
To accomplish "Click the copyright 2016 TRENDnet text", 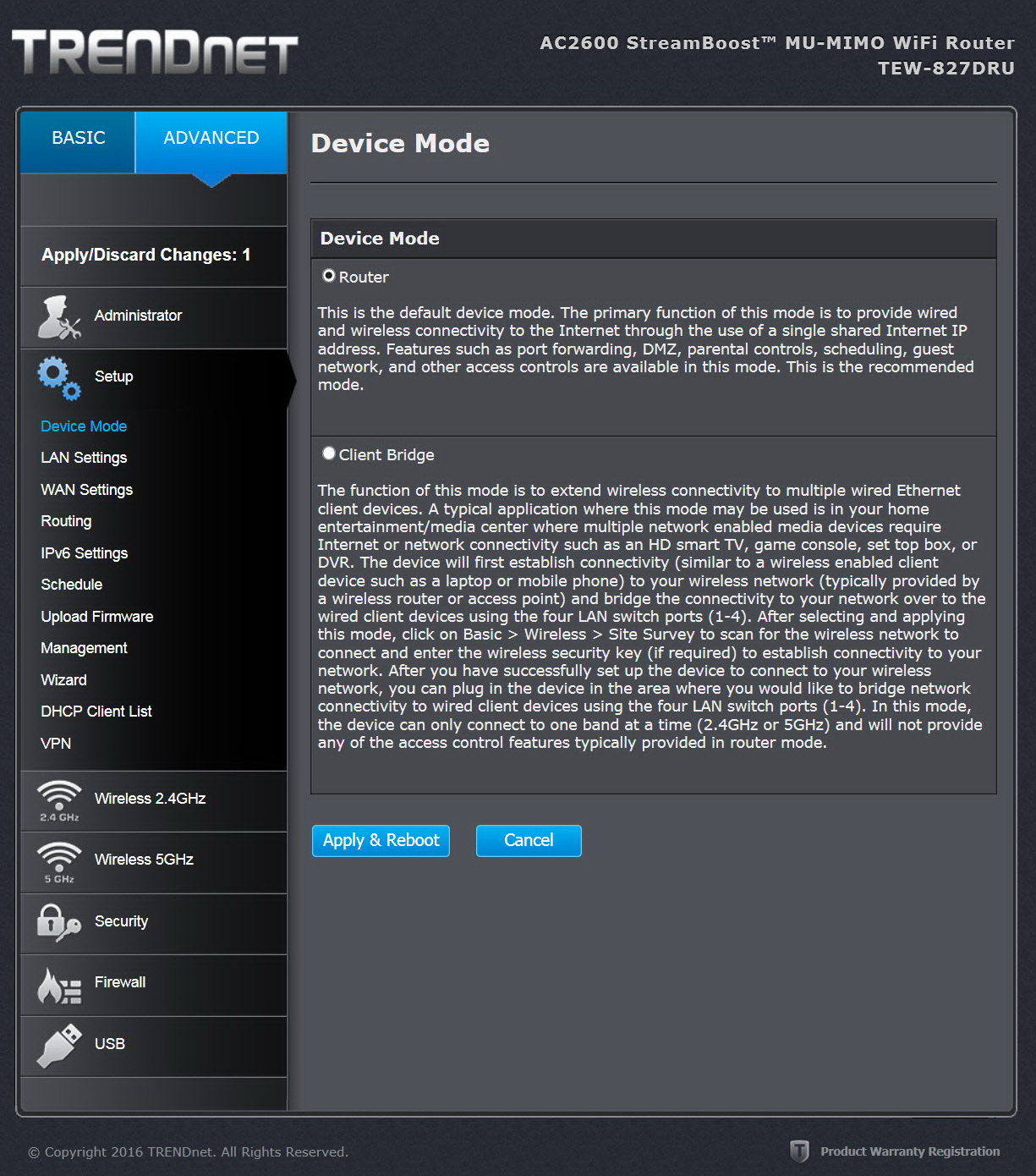I will pos(188,1151).
